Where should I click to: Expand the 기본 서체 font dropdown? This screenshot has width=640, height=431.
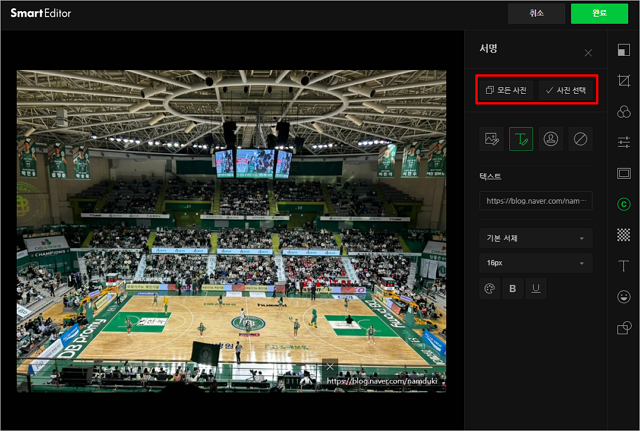coord(535,238)
